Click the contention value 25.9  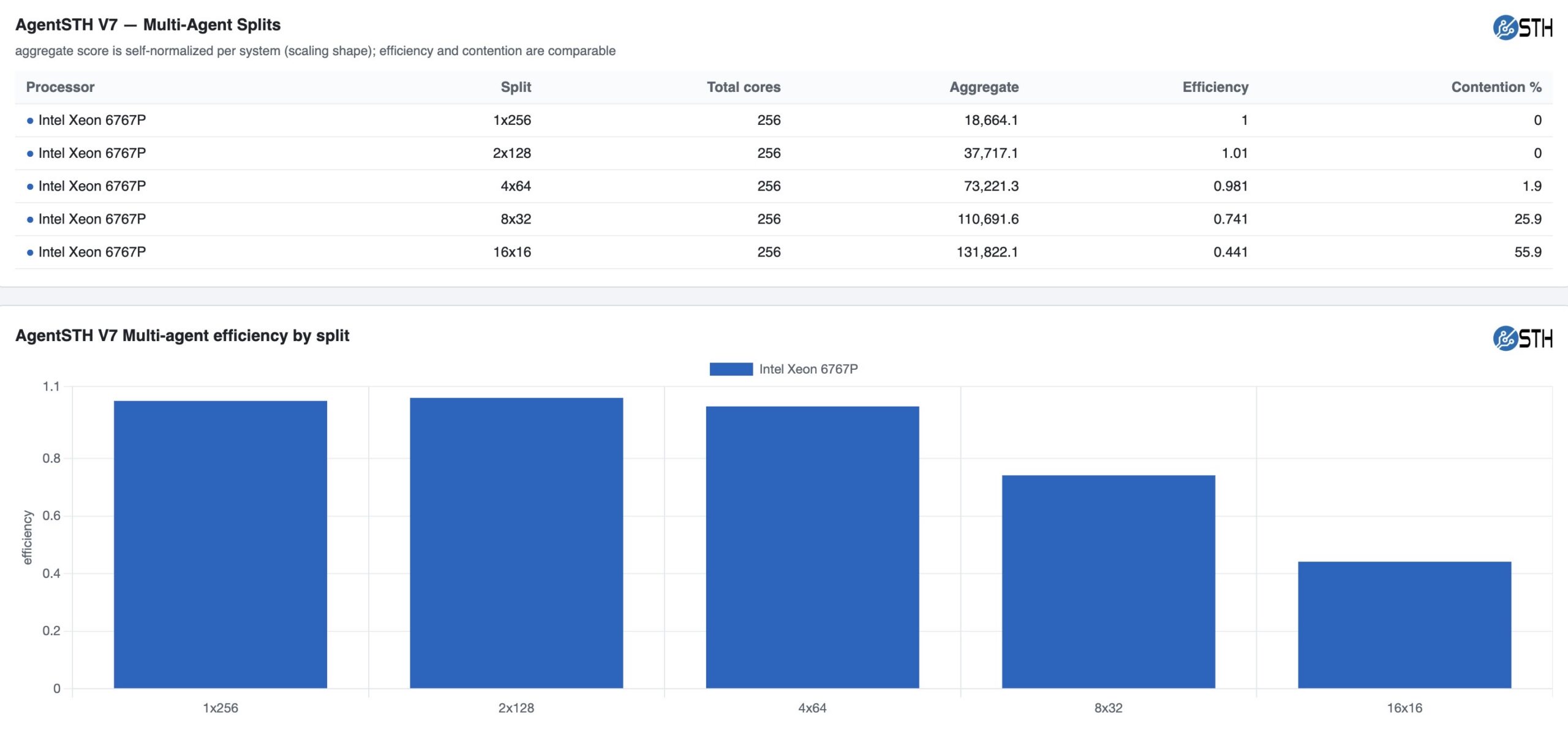1528,219
